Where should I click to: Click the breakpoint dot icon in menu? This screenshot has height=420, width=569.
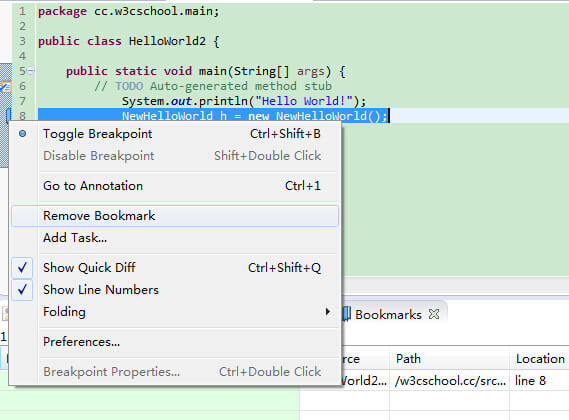tap(22, 134)
